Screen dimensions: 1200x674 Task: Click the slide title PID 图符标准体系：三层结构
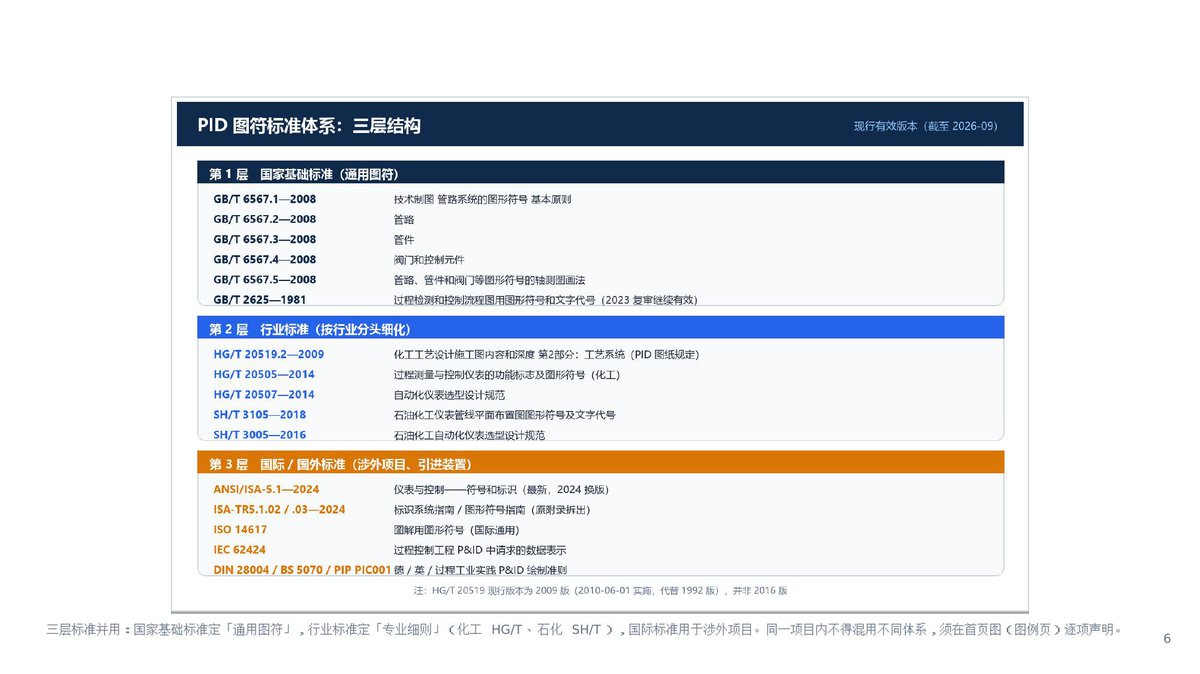pos(308,126)
